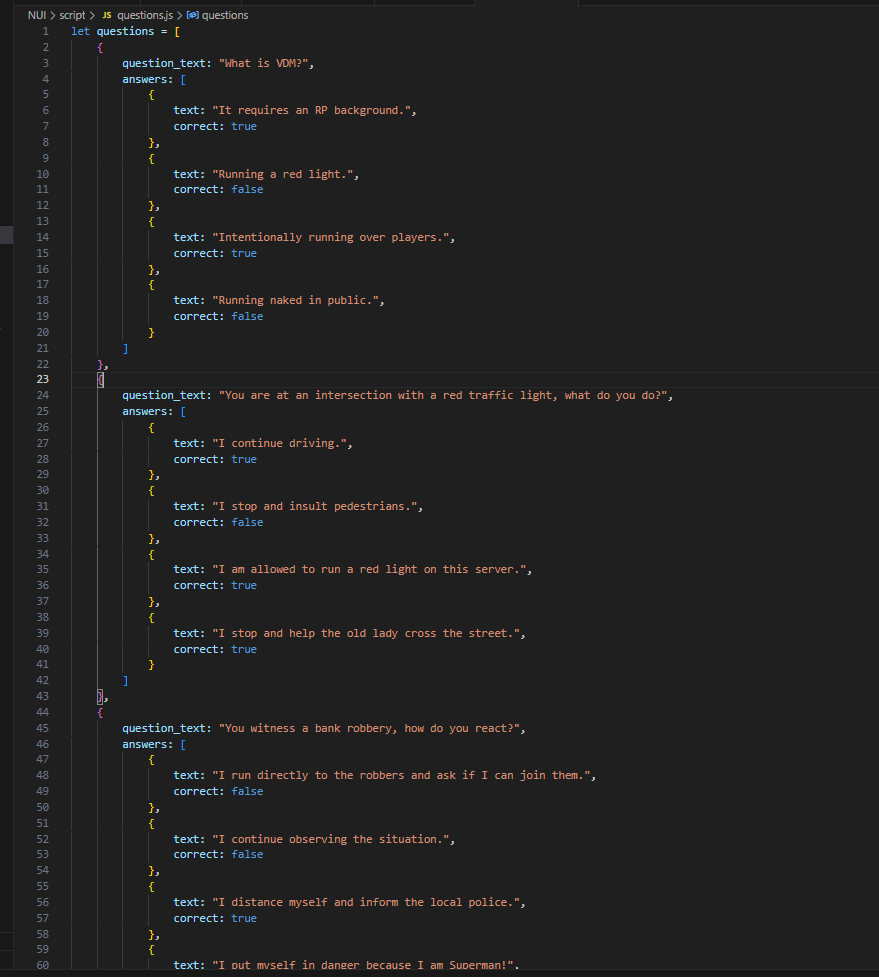Click the true value on line 7
The image size is (879, 977).
[244, 126]
